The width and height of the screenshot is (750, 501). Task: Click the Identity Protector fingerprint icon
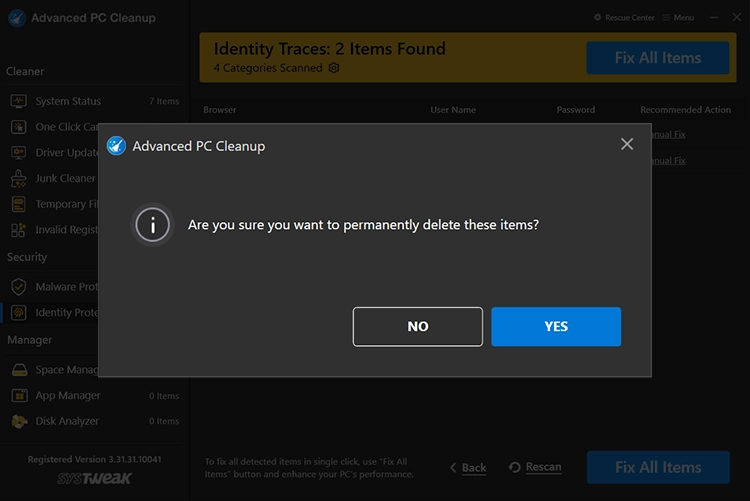(x=19, y=313)
